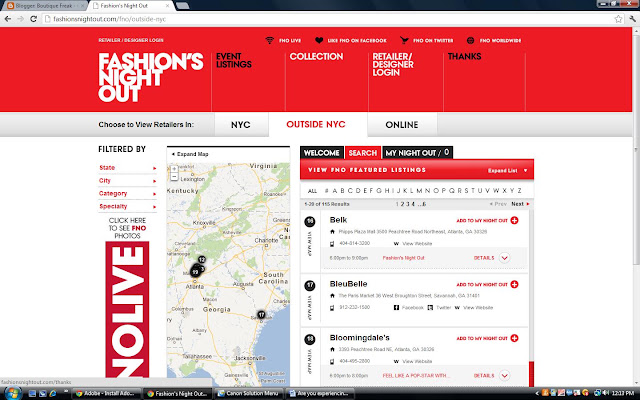Click View Map beside Belk
Viewport: 640px width, 400px height.
(309, 244)
